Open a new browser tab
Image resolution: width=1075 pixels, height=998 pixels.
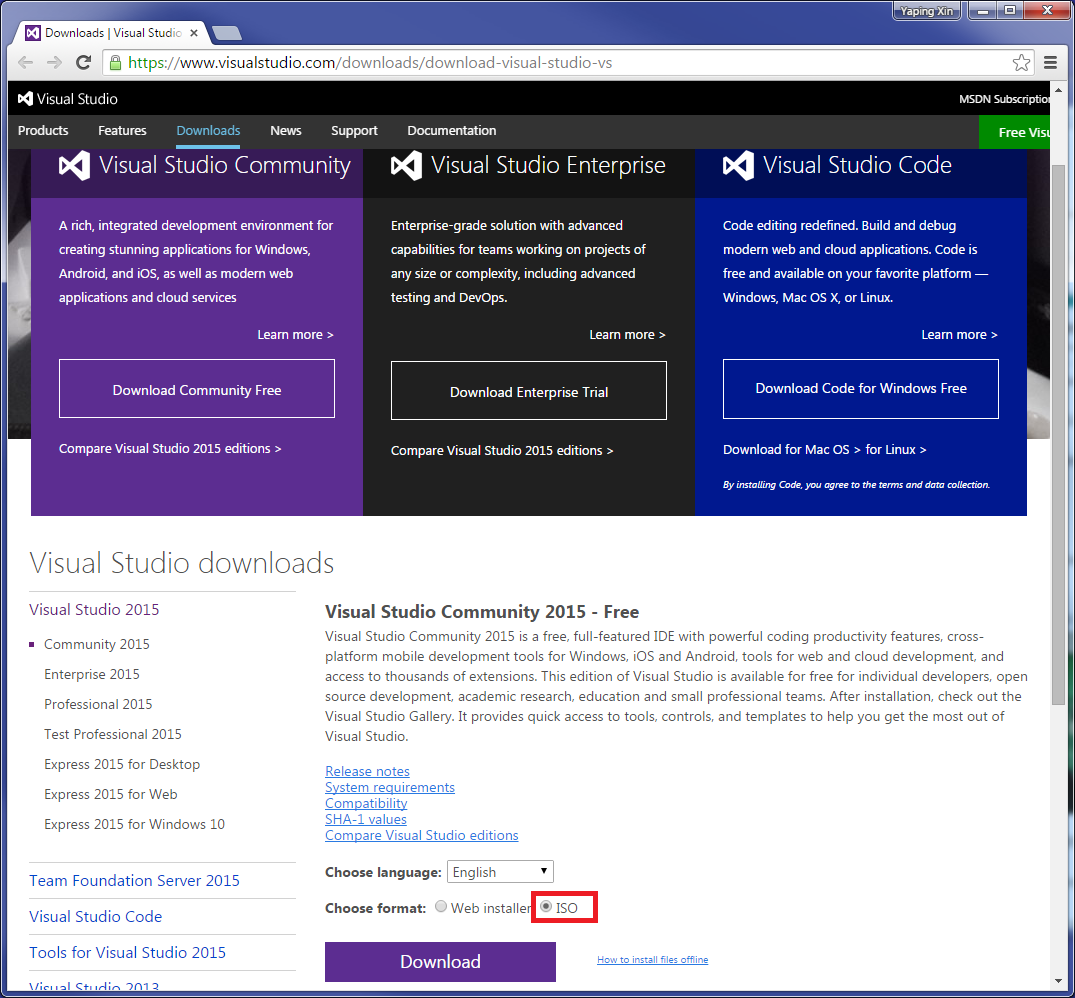click(x=227, y=33)
